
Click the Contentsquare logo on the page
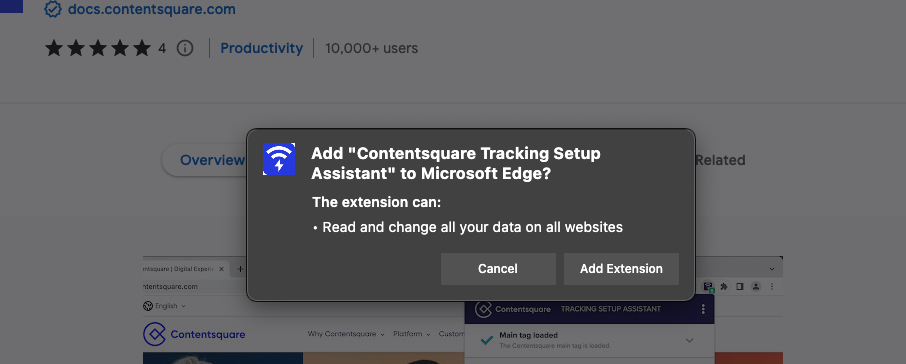(x=194, y=335)
